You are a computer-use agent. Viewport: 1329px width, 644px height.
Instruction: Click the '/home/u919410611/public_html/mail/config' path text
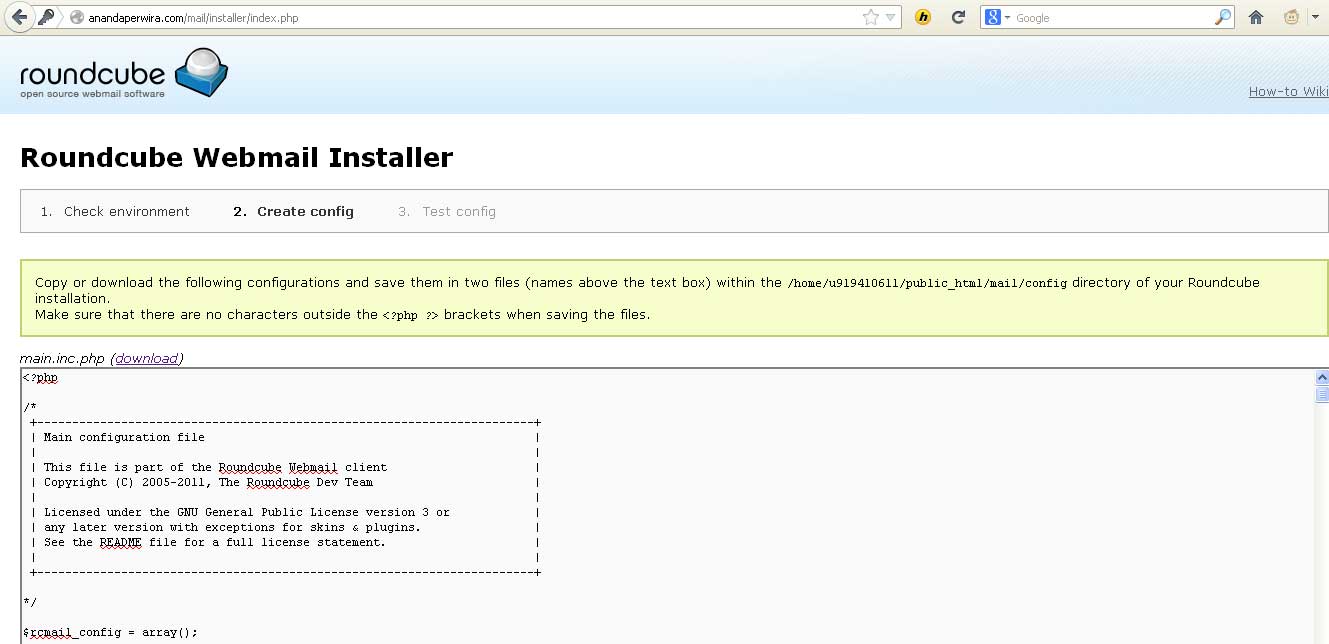click(x=927, y=283)
